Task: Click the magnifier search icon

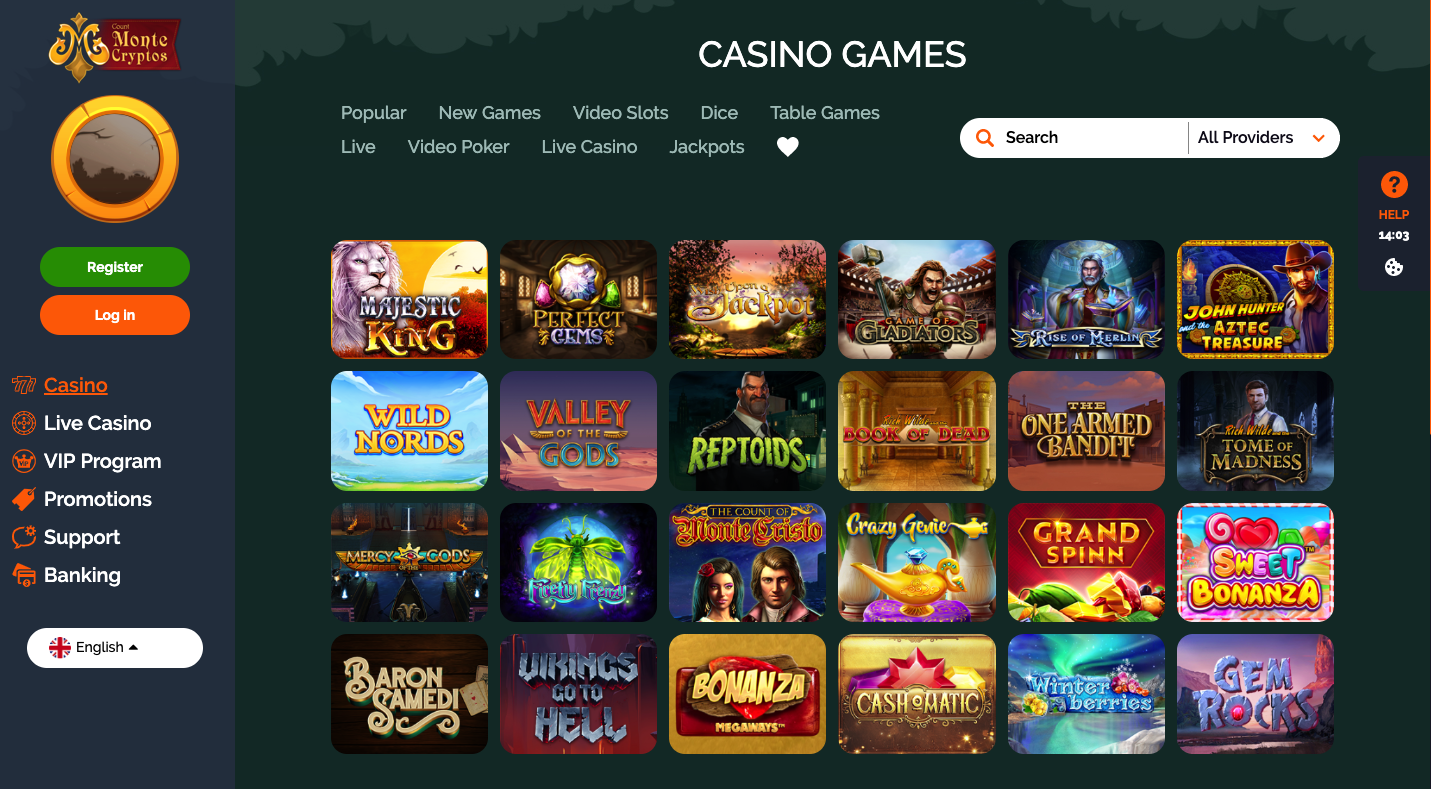Action: (985, 138)
